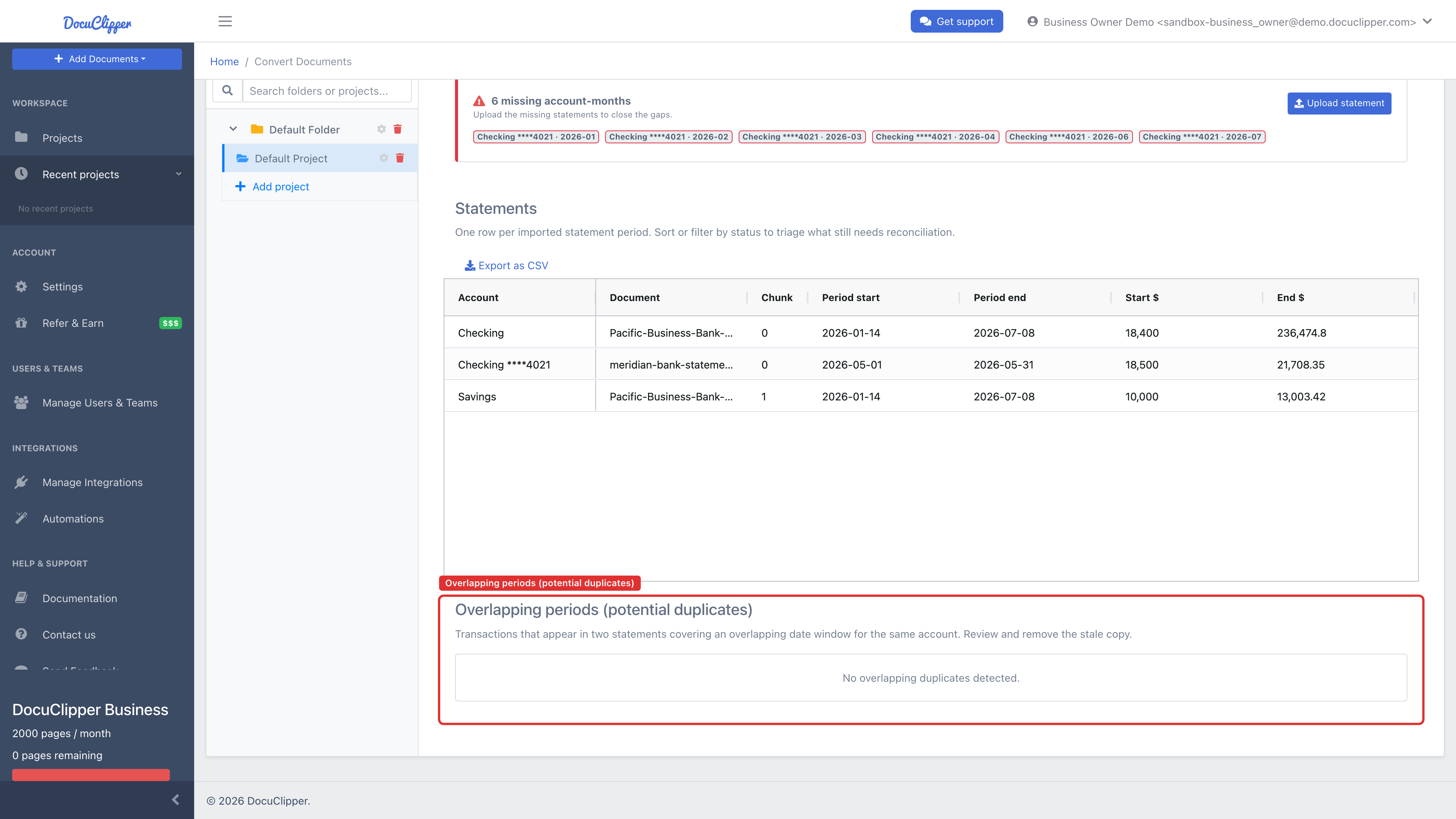
Task: Click Upload statement button
Action: [1339, 104]
